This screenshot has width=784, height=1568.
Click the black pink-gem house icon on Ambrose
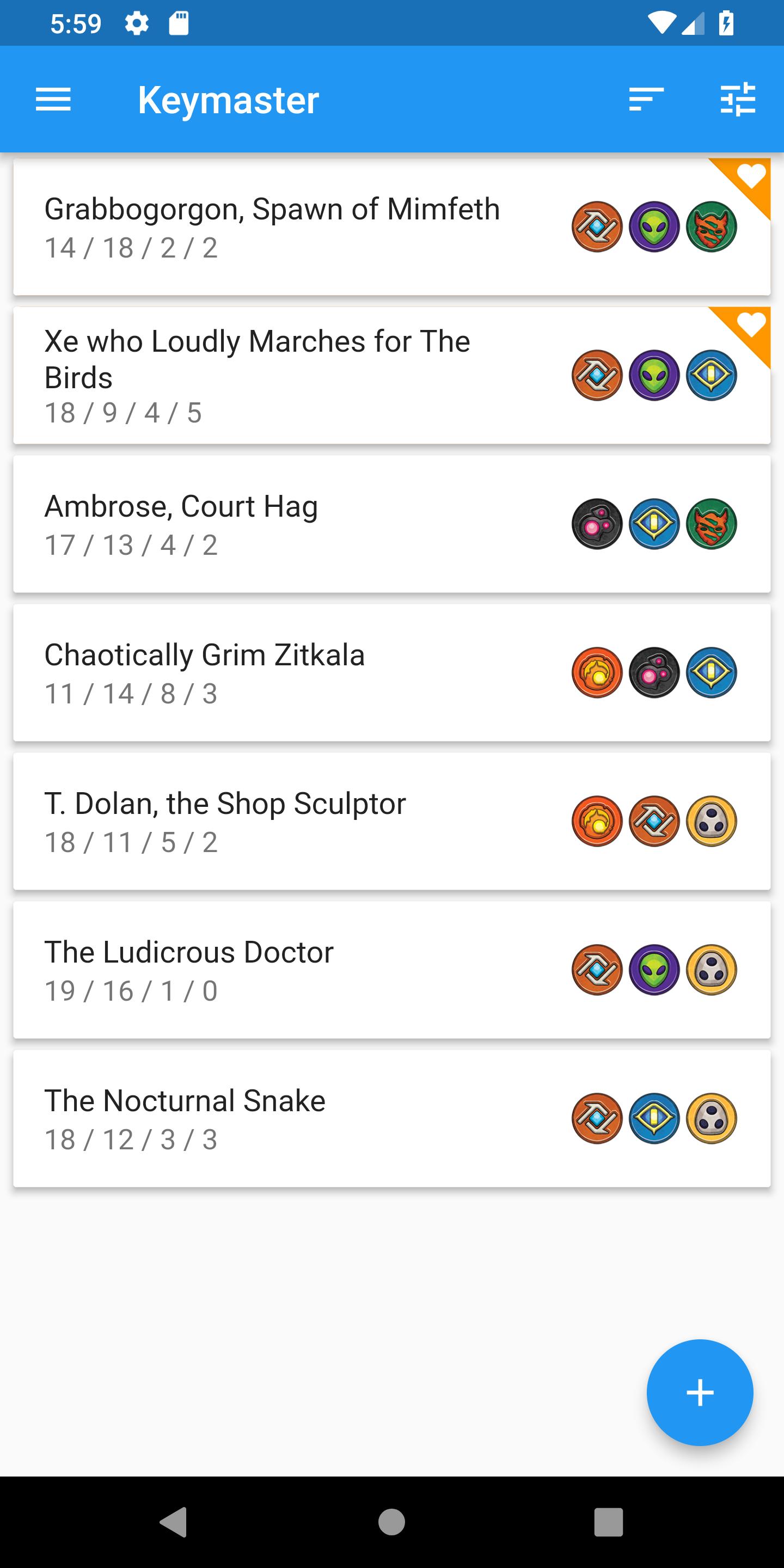click(597, 524)
